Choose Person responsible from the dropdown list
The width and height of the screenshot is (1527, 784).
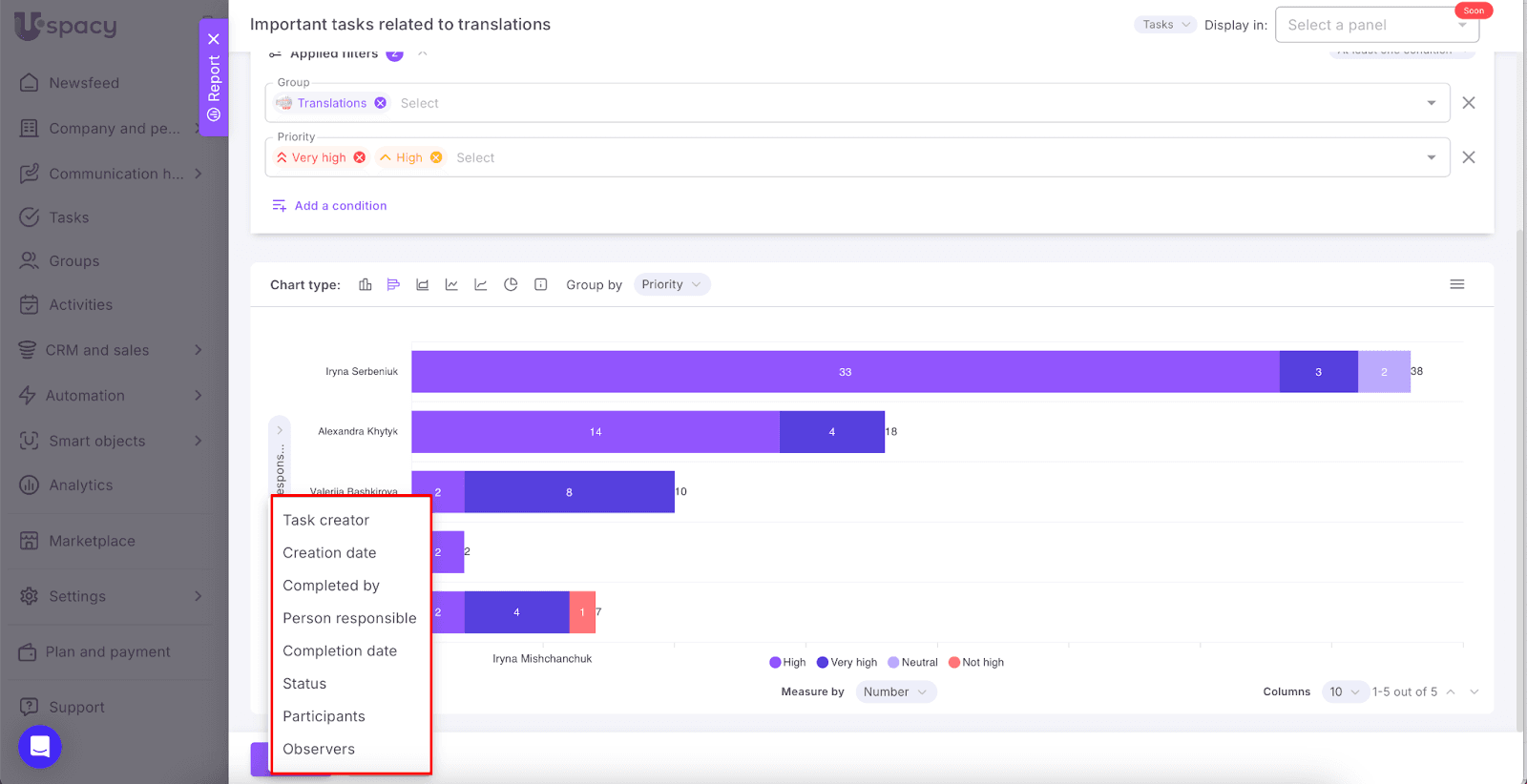349,618
